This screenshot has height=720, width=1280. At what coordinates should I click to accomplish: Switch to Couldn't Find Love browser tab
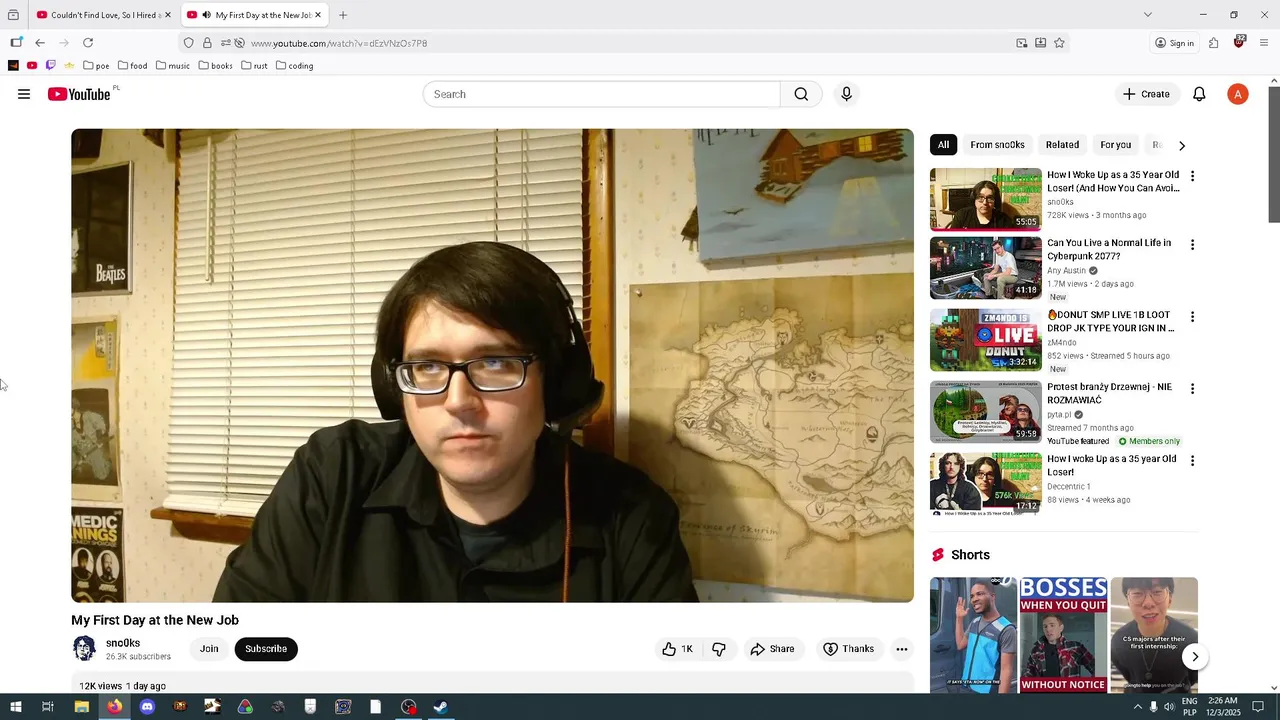click(x=103, y=15)
